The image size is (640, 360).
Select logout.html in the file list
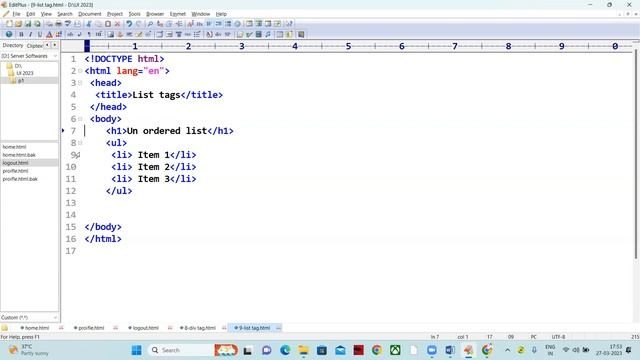tap(15, 163)
